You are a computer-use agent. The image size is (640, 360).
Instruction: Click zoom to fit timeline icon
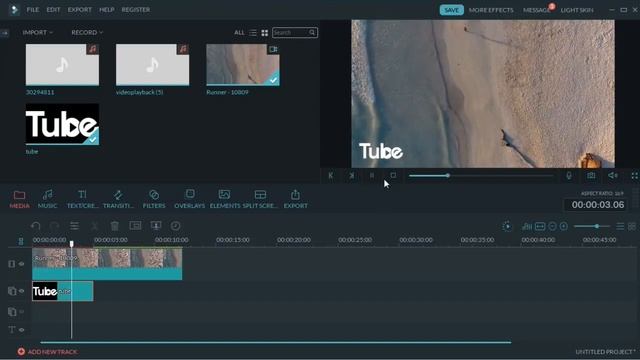[540, 226]
